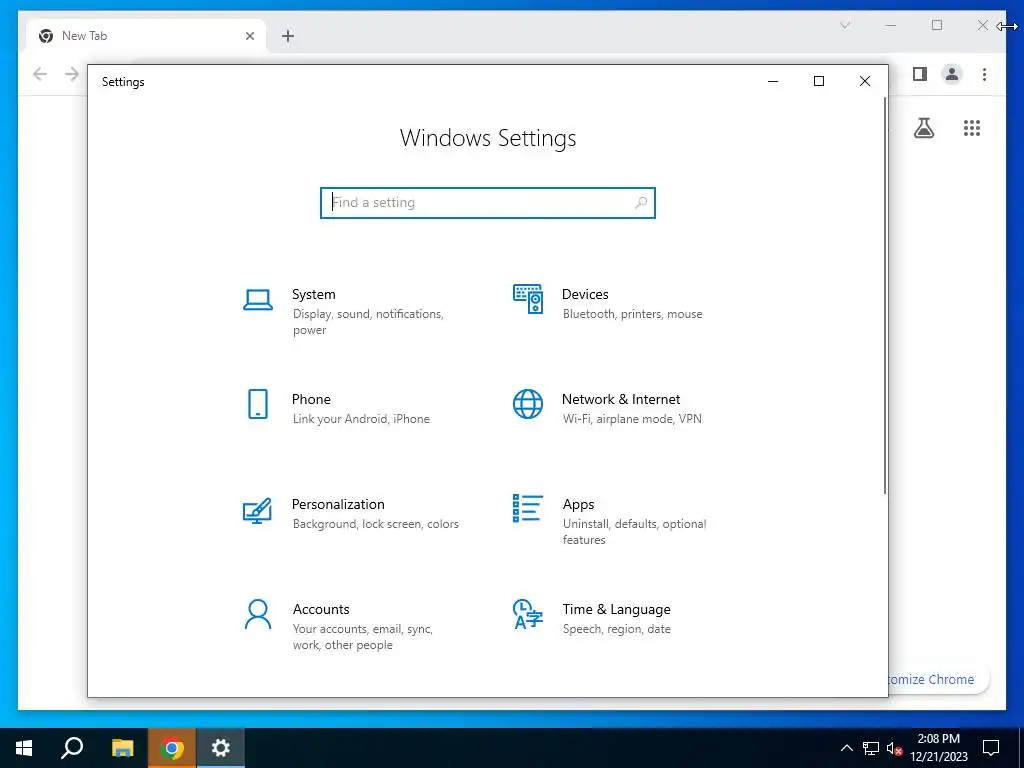The image size is (1024, 768).
Task: Click 'Background, lock screen, colors' text
Action: pyautogui.click(x=376, y=524)
